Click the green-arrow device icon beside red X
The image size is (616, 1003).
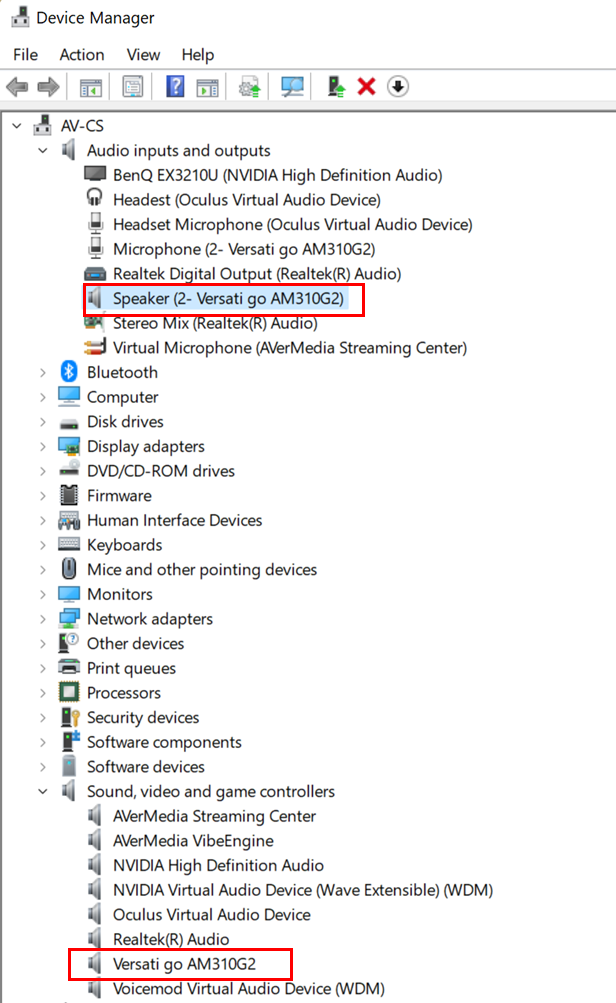tap(337, 87)
